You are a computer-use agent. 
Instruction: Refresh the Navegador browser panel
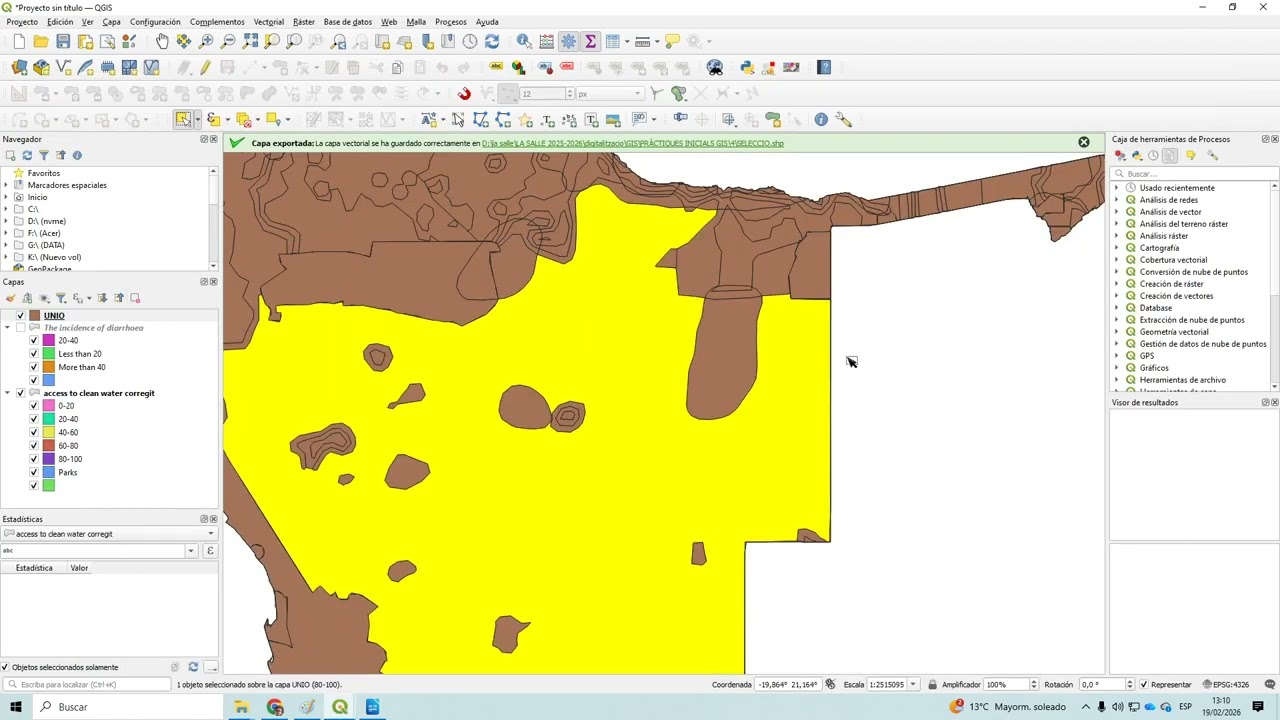point(27,155)
